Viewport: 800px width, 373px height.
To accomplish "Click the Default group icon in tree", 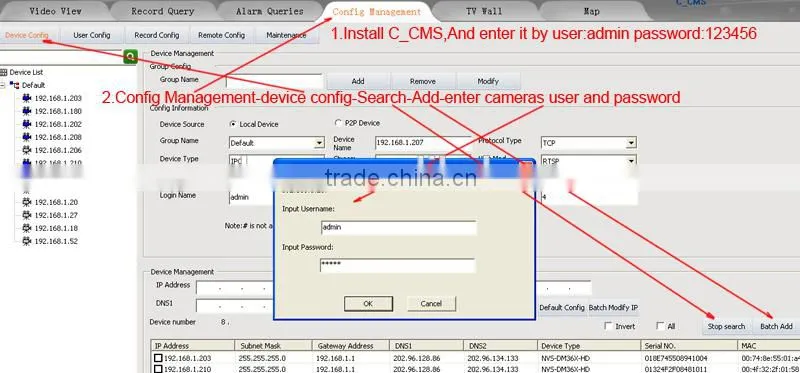I will [14, 85].
